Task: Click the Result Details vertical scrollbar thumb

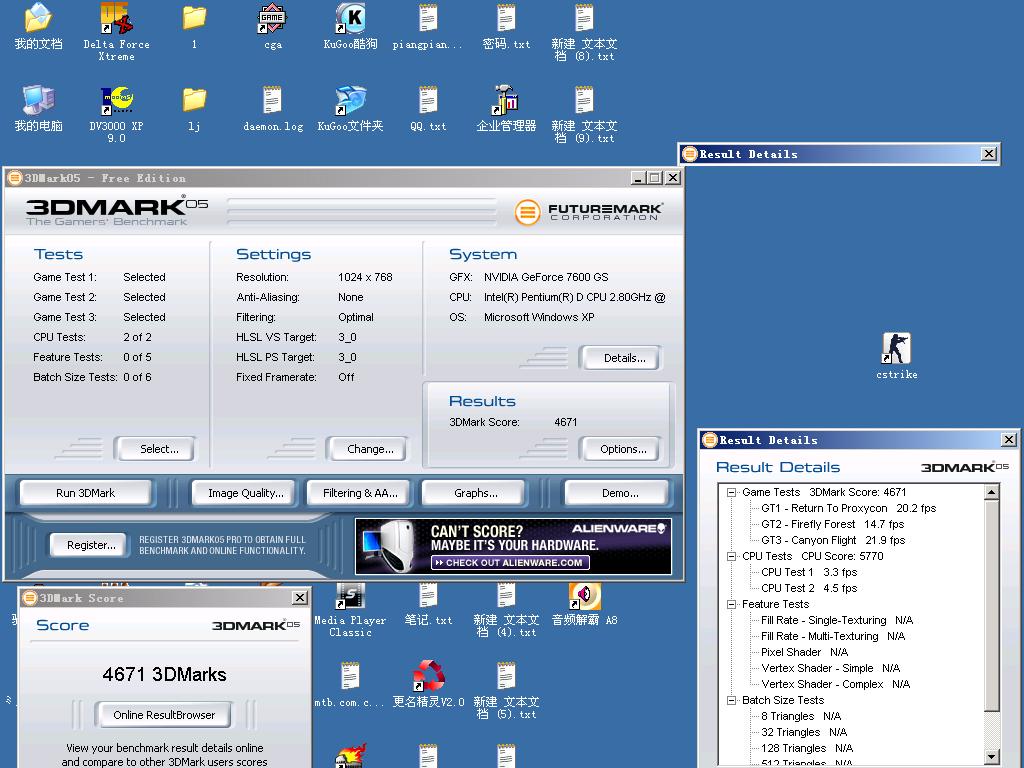Action: pyautogui.click(x=991, y=606)
